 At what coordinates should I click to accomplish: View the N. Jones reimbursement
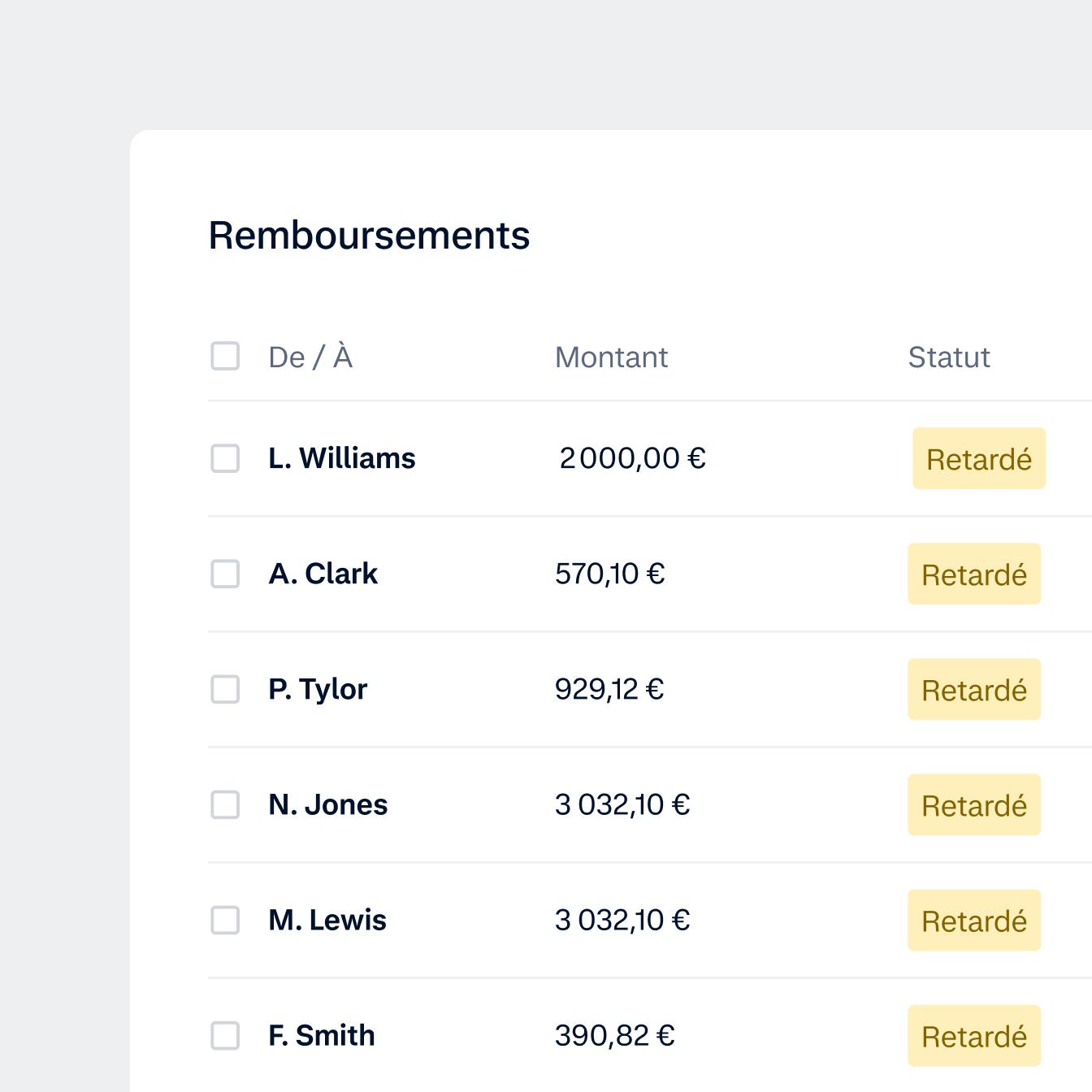(328, 804)
